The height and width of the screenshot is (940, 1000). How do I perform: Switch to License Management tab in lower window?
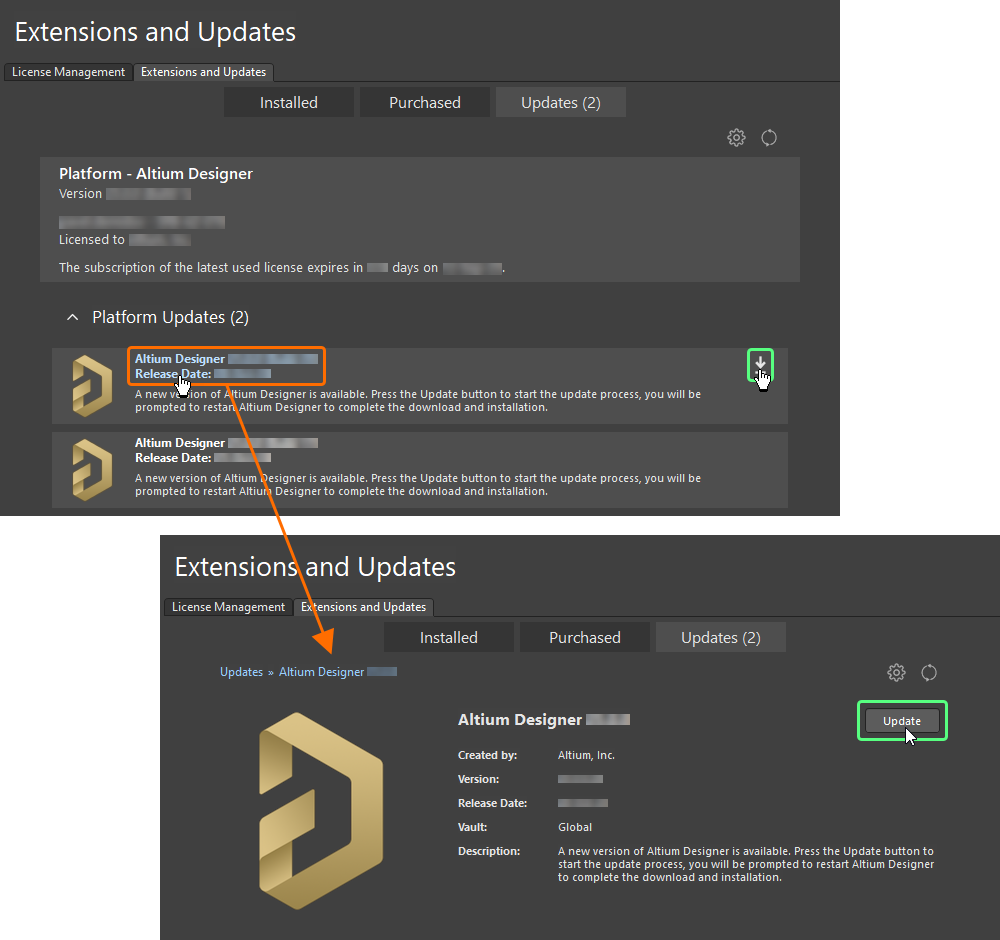228,607
